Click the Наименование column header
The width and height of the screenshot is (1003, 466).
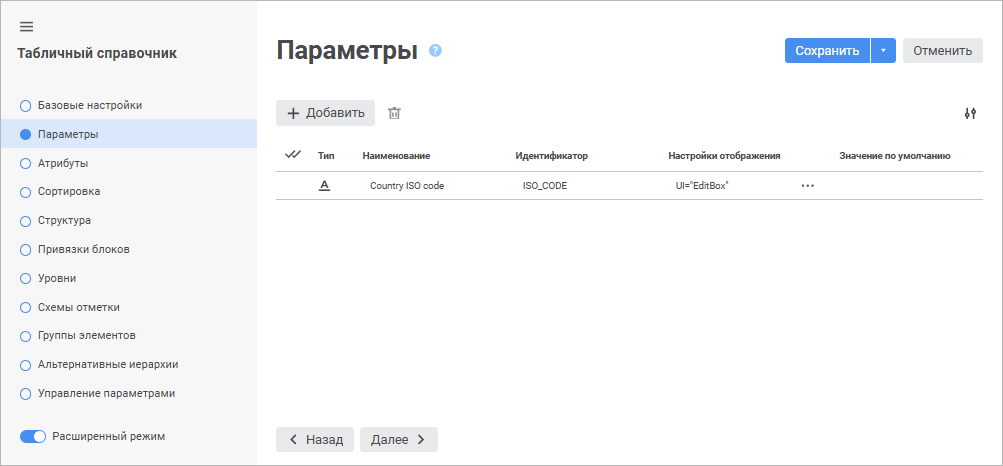(x=396, y=155)
